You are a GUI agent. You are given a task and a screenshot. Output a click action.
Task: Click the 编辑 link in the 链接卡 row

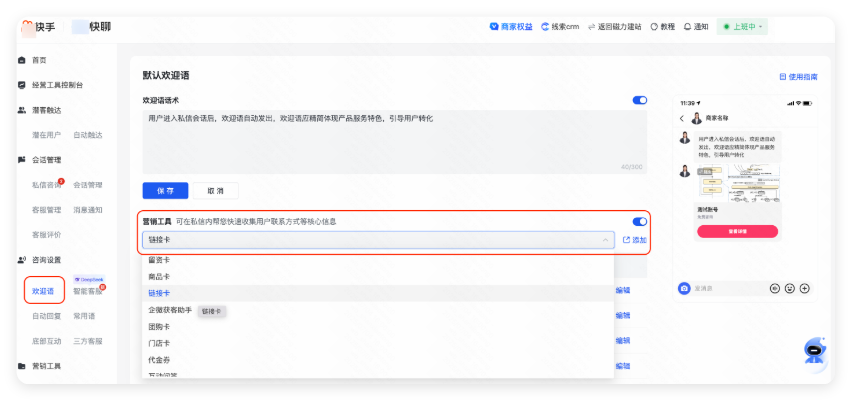pos(623,290)
